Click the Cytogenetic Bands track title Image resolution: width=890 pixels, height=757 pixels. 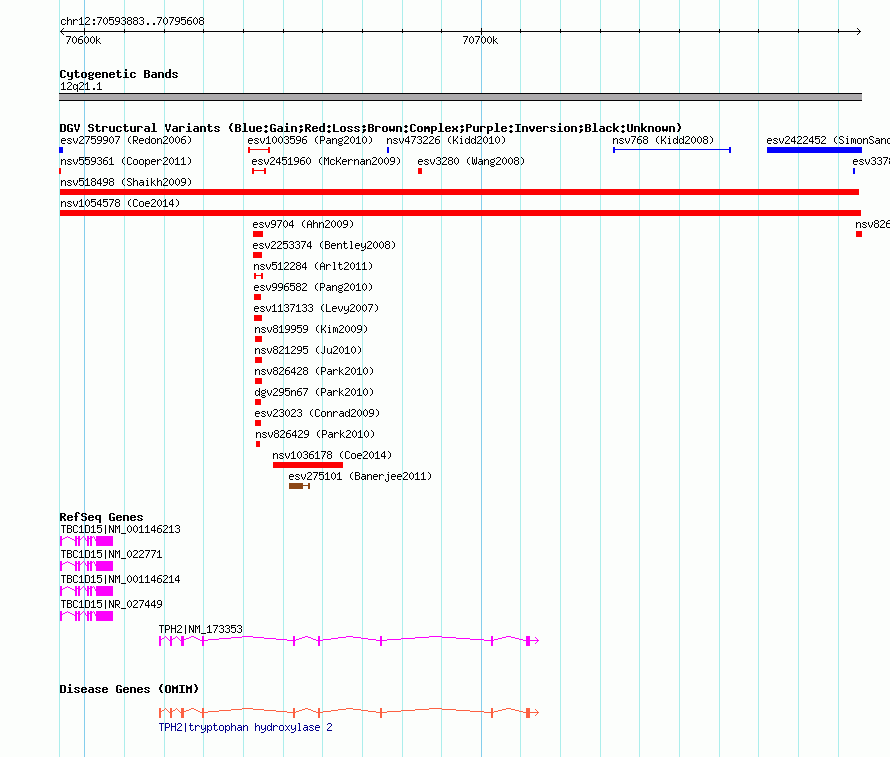coord(119,74)
